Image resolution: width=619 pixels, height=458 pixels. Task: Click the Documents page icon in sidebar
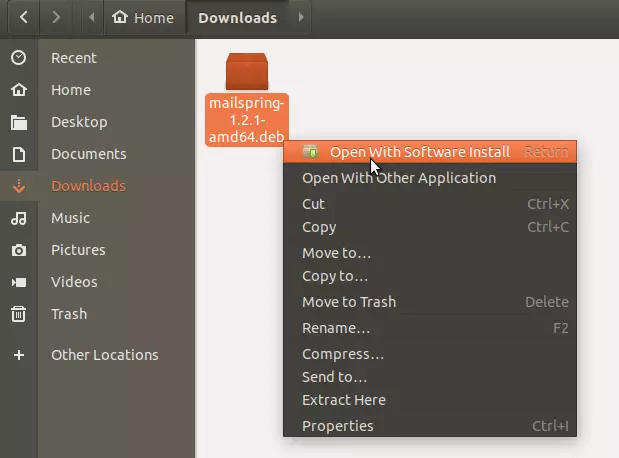[x=19, y=154]
